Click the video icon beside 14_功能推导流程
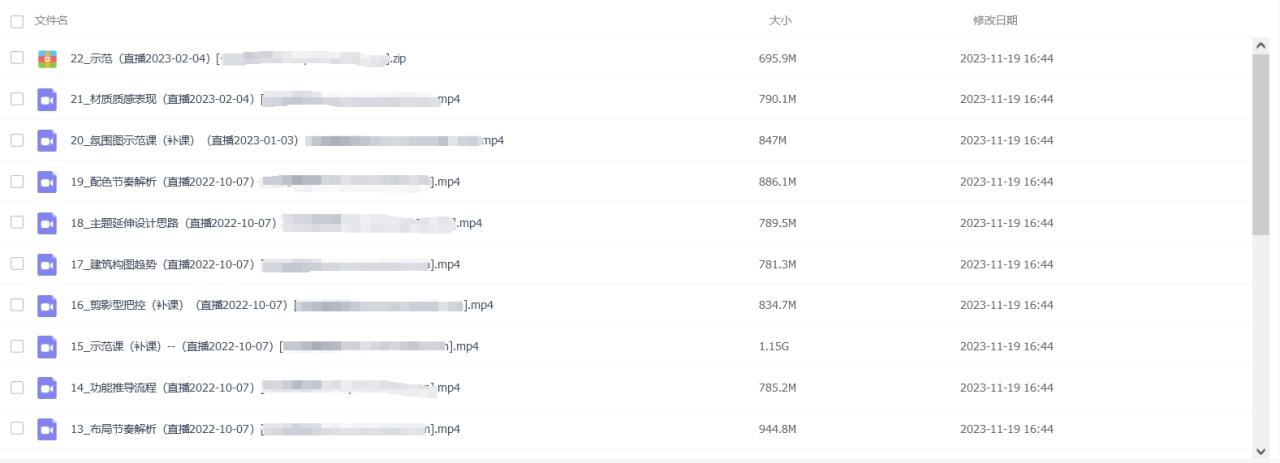 click(47, 388)
